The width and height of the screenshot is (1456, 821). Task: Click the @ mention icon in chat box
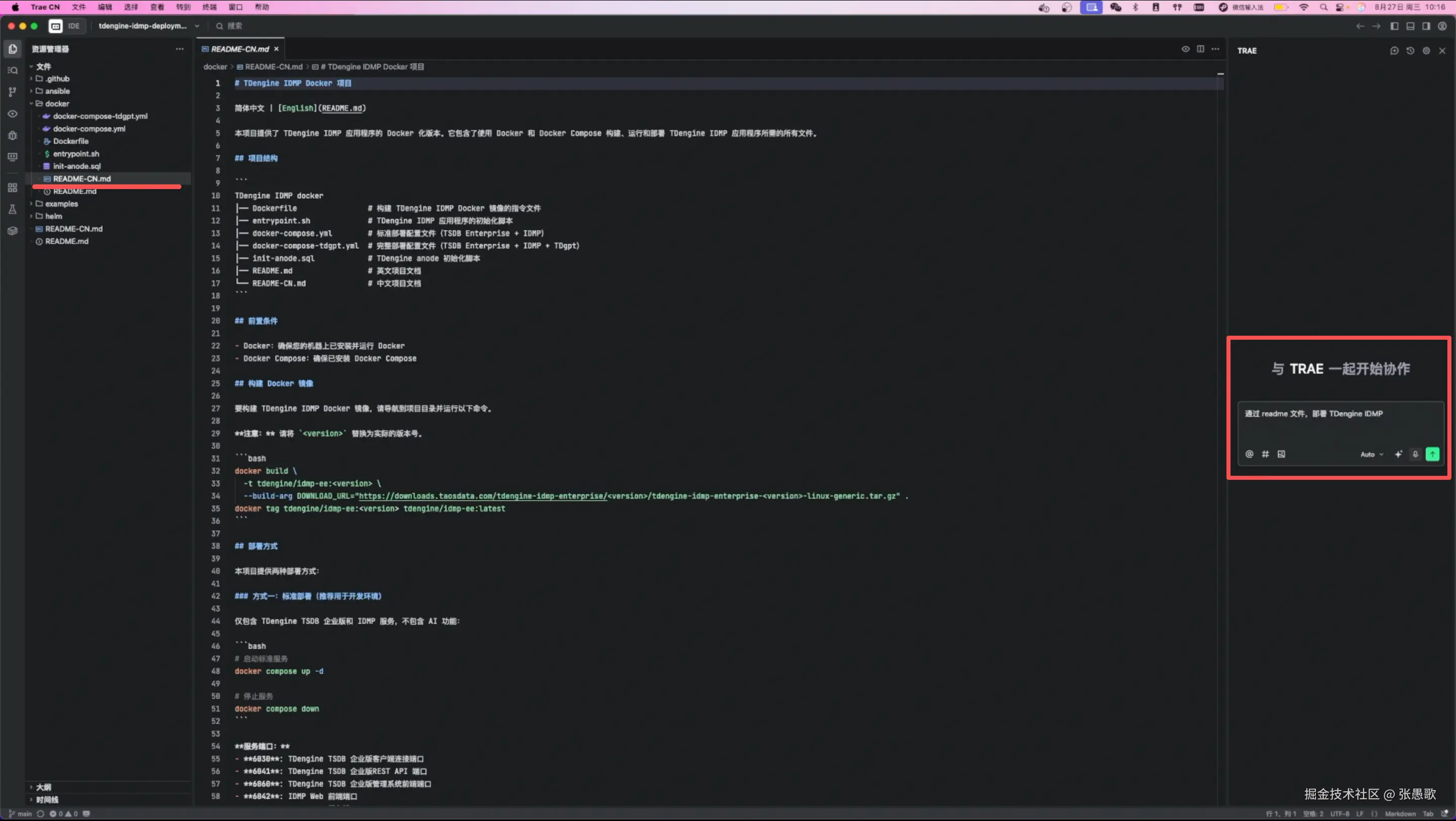point(1249,454)
